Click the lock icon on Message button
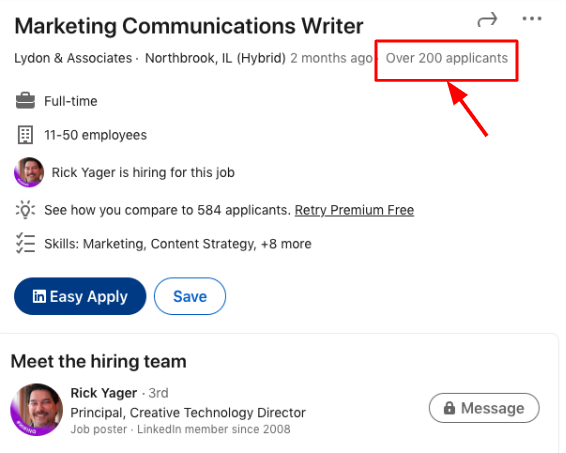Screen dimensions: 566x453 tap(449, 408)
